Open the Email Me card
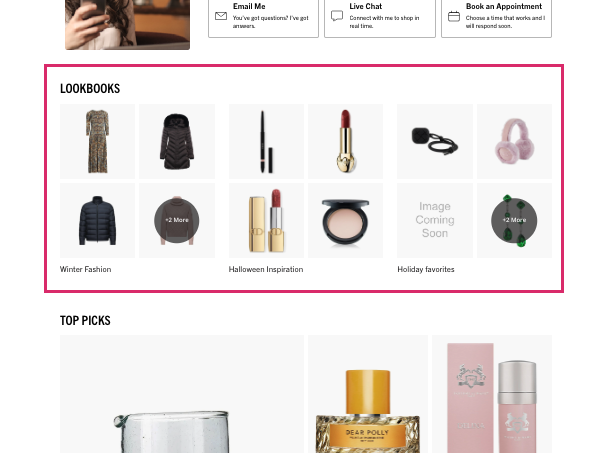This screenshot has width=606, height=453. click(x=264, y=17)
